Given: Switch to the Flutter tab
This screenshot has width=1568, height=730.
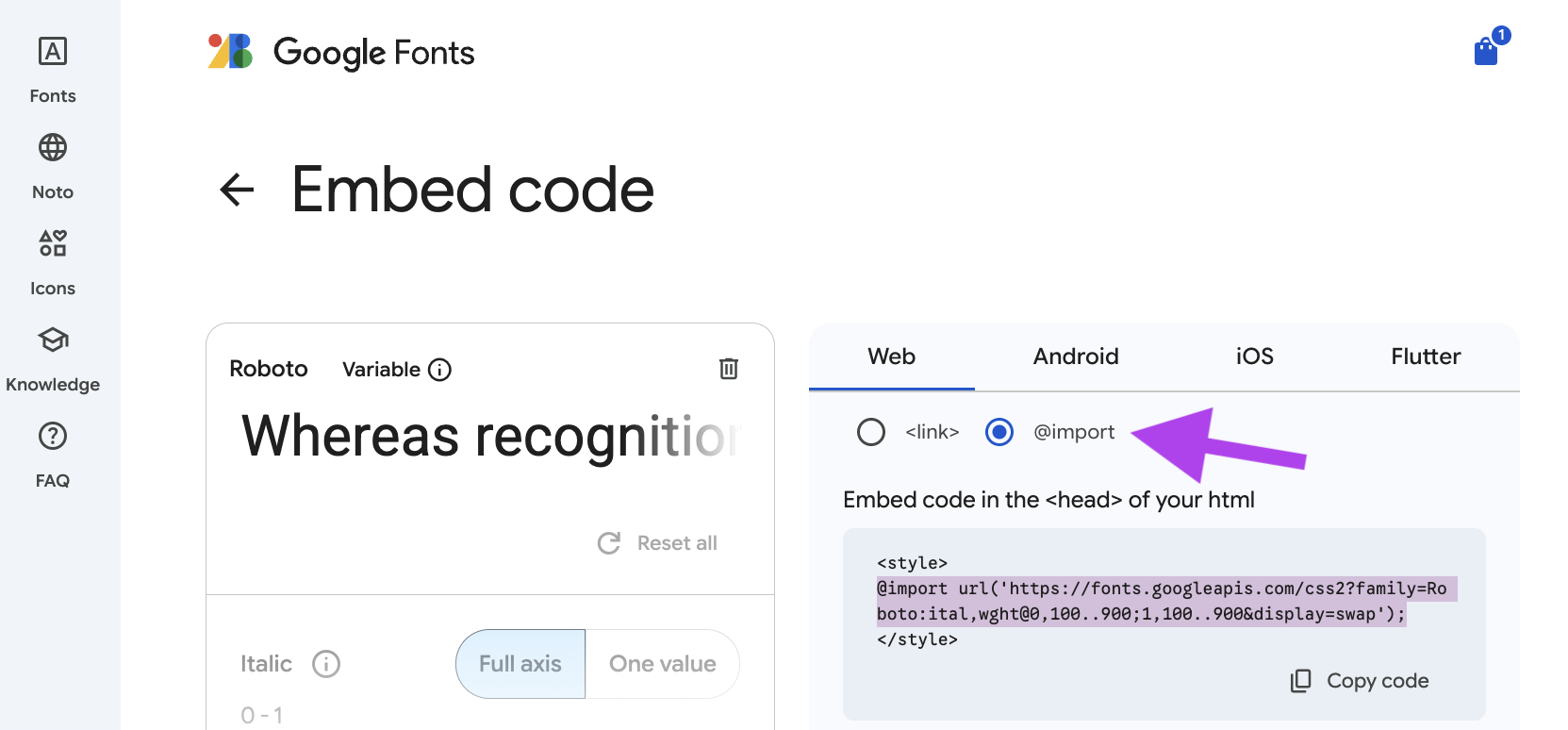Looking at the screenshot, I should tap(1426, 357).
